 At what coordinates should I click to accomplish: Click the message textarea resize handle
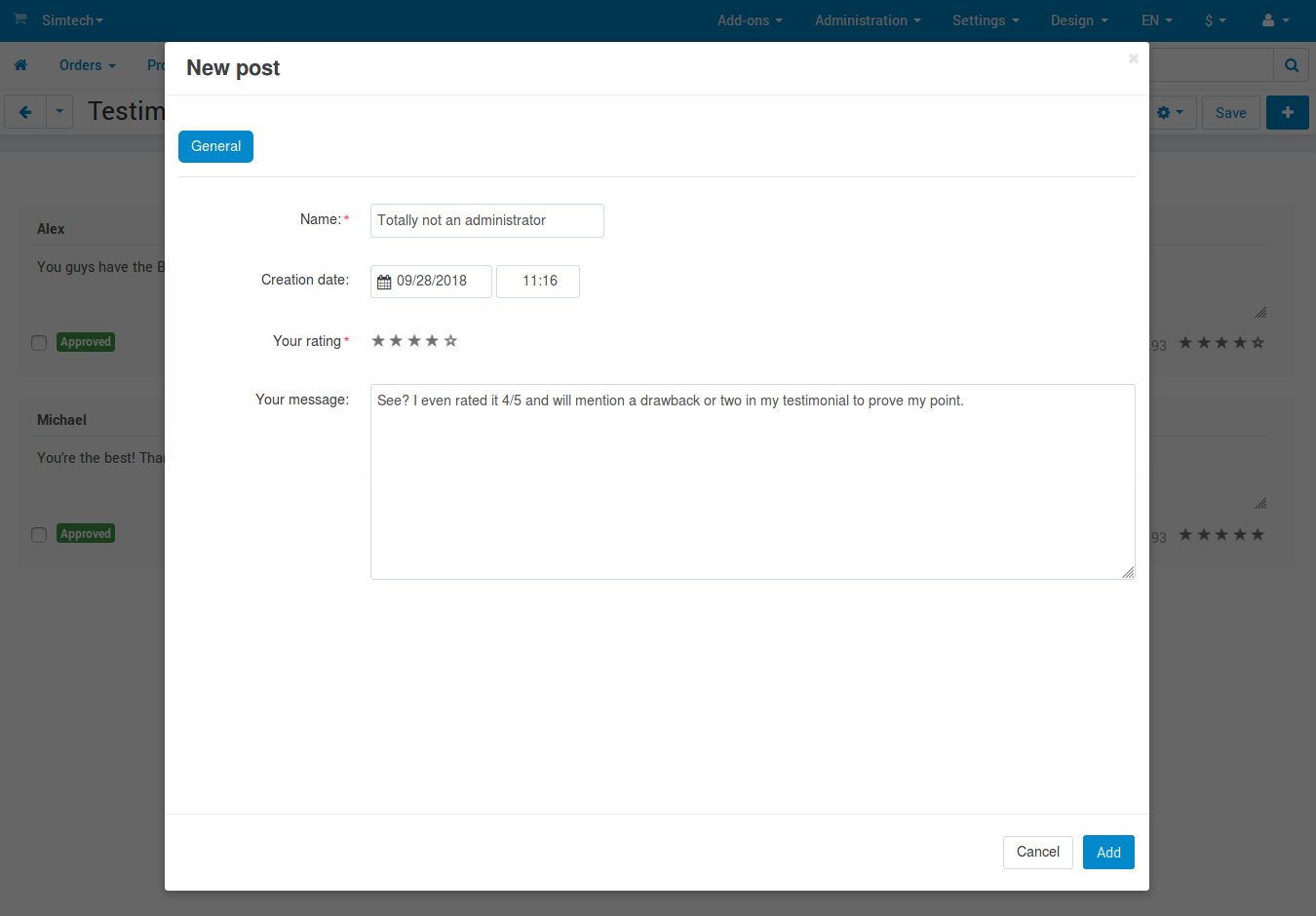tap(1128, 572)
